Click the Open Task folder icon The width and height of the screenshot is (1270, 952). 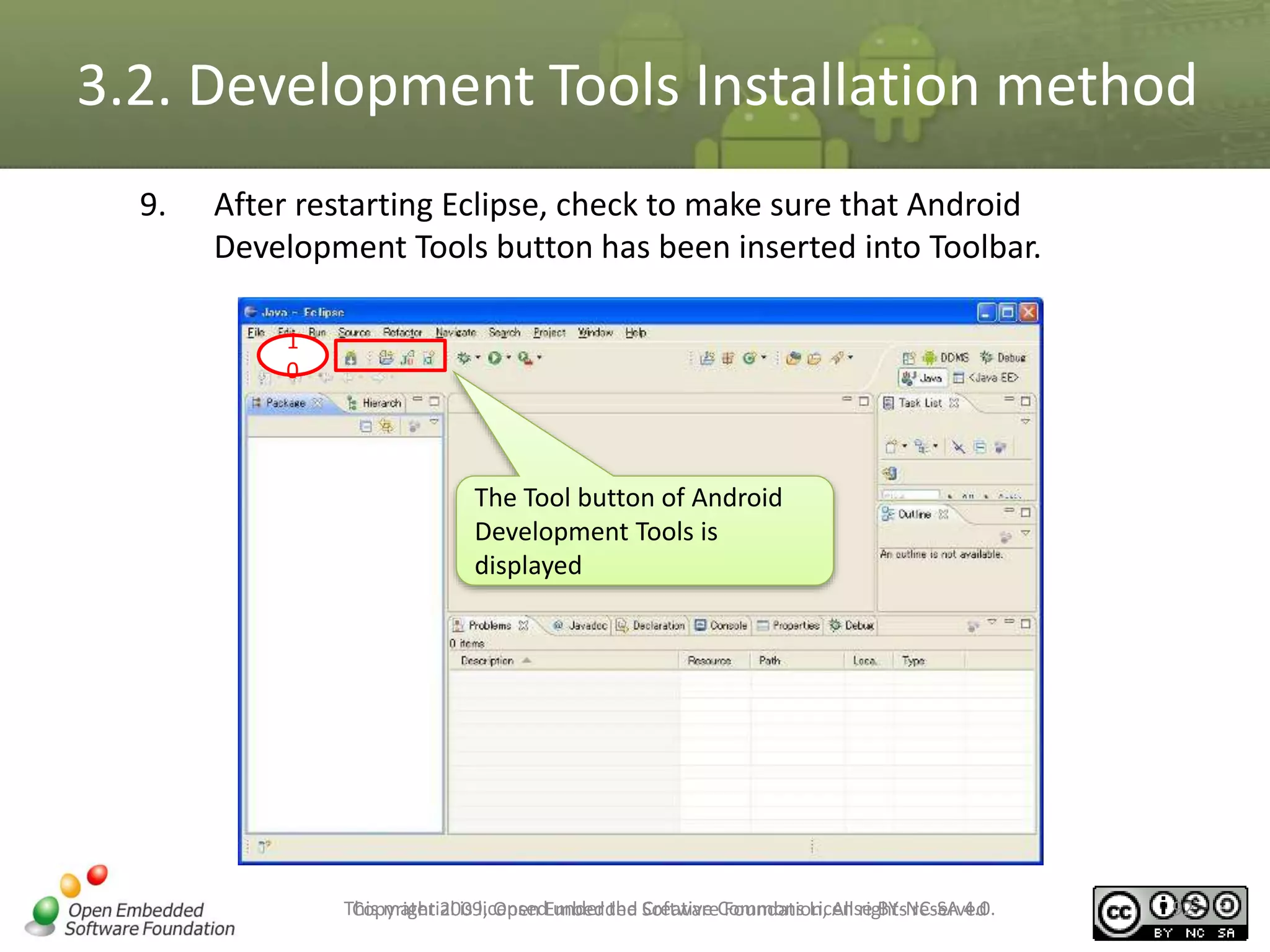coord(815,358)
